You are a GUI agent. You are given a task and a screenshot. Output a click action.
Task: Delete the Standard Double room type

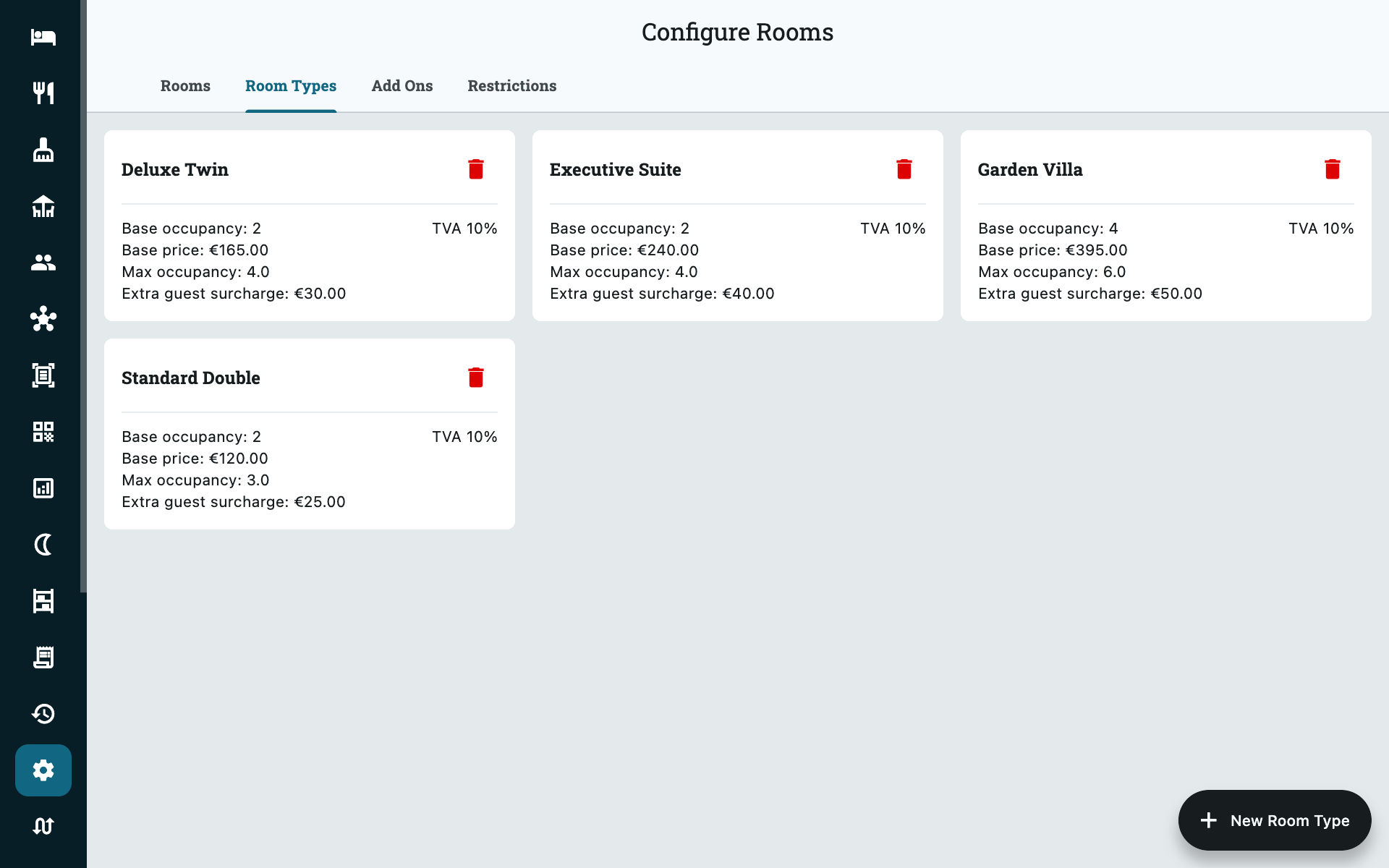(x=476, y=378)
